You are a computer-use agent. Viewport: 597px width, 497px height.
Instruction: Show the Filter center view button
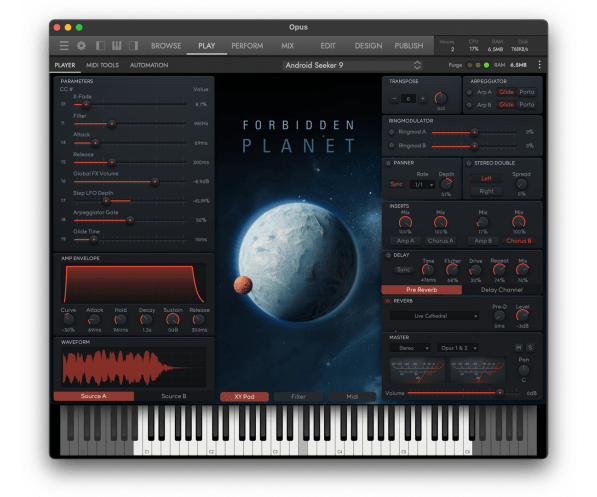click(298, 397)
